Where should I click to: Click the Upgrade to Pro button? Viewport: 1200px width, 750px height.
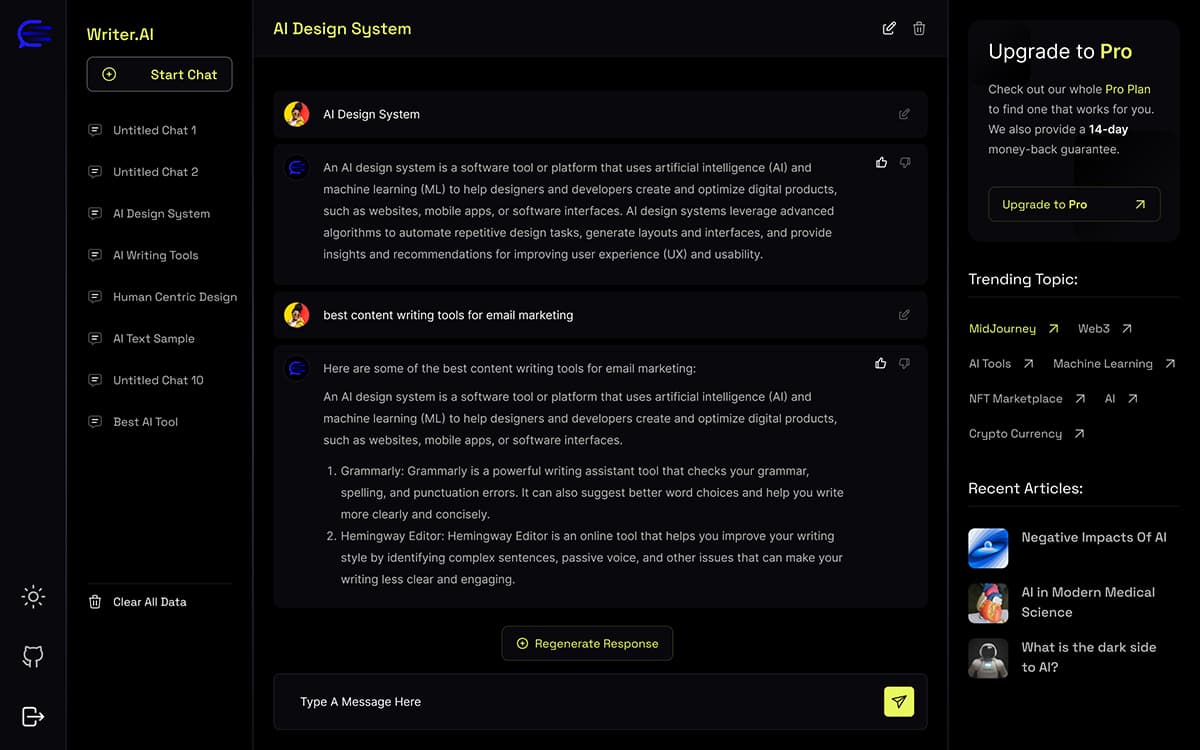pyautogui.click(x=1074, y=204)
